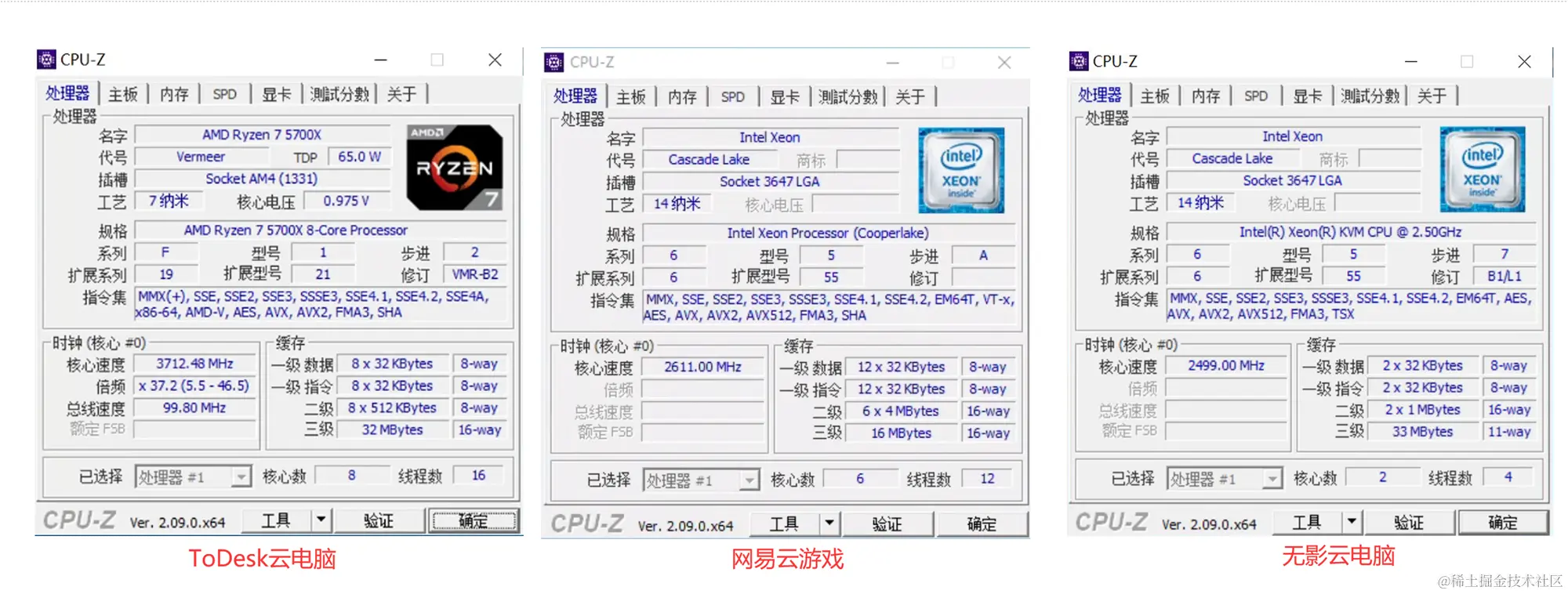The width and height of the screenshot is (1568, 594).
Task: Open SPD tab in ToDesk window
Action: [x=225, y=94]
